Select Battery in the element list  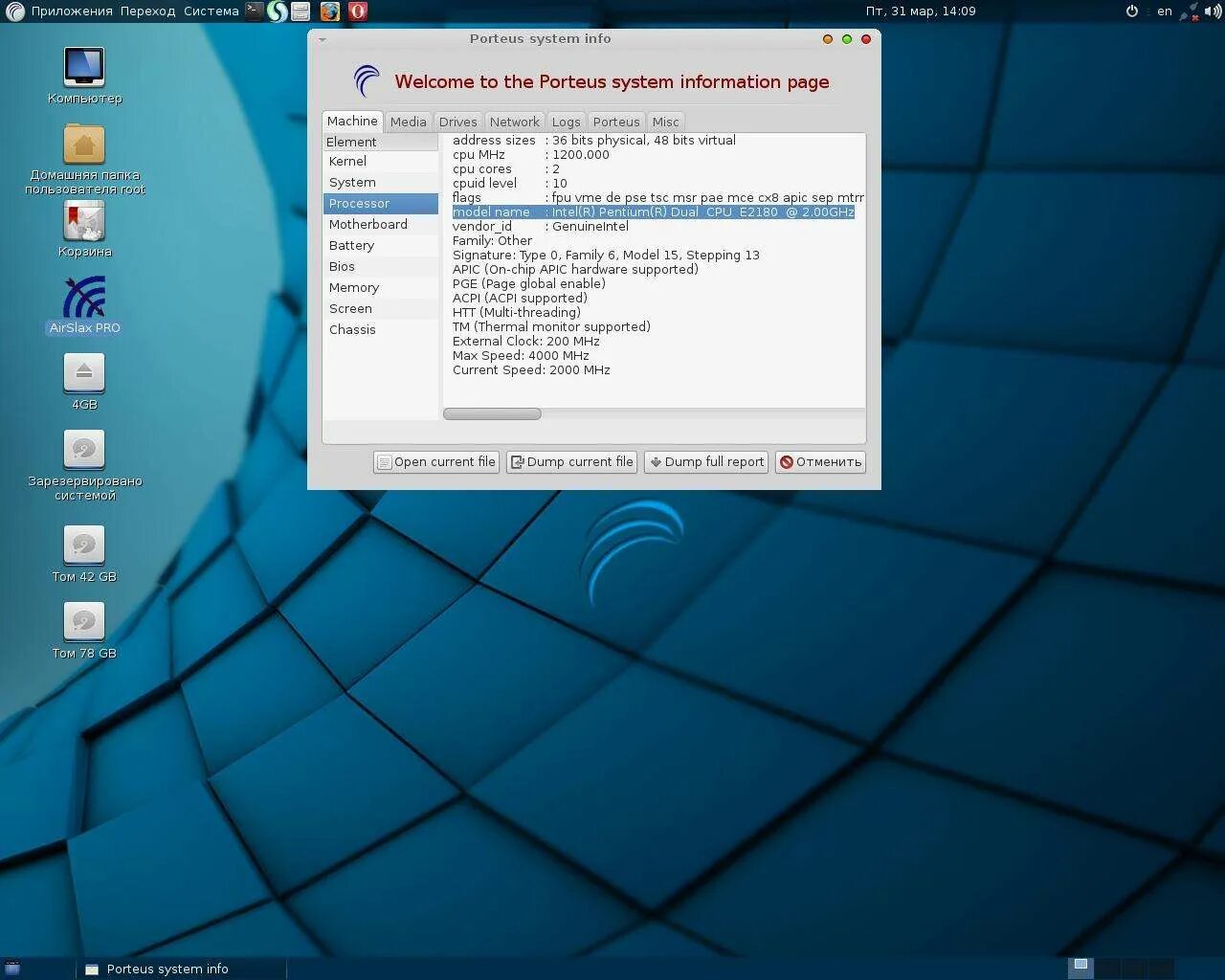(380, 245)
